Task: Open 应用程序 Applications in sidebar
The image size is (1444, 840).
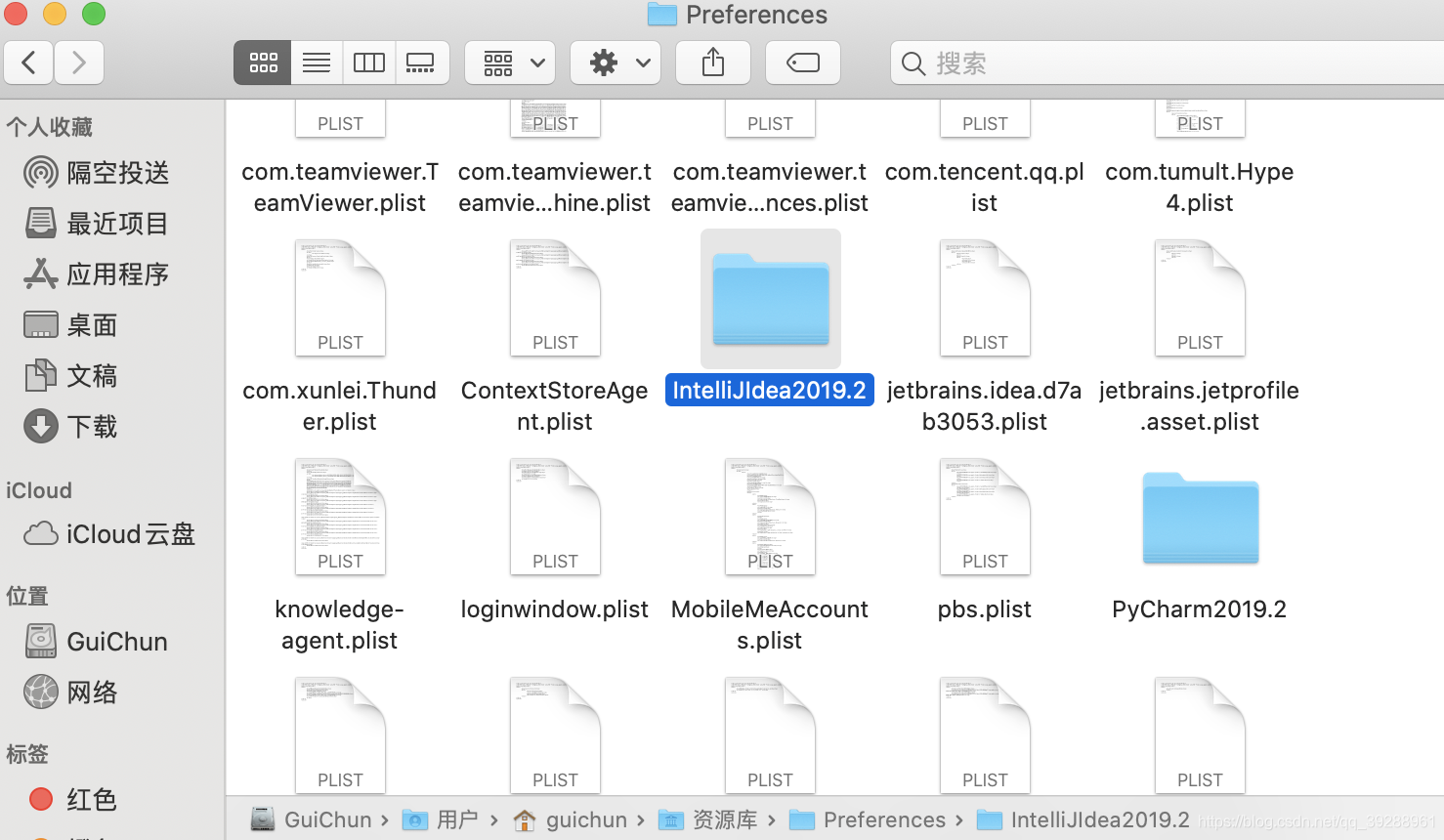Action: point(97,274)
